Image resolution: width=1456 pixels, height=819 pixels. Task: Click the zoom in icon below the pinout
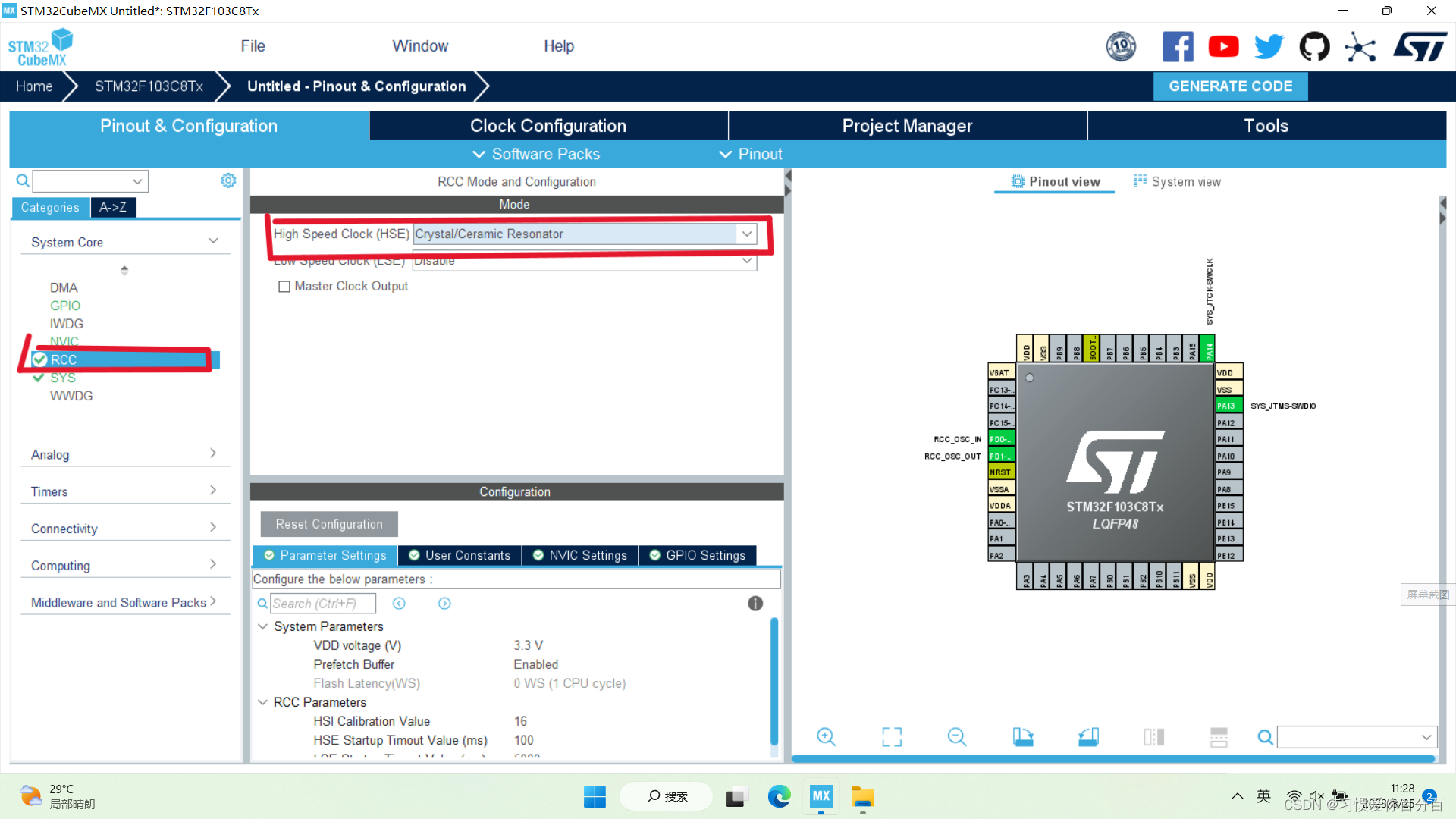826,736
